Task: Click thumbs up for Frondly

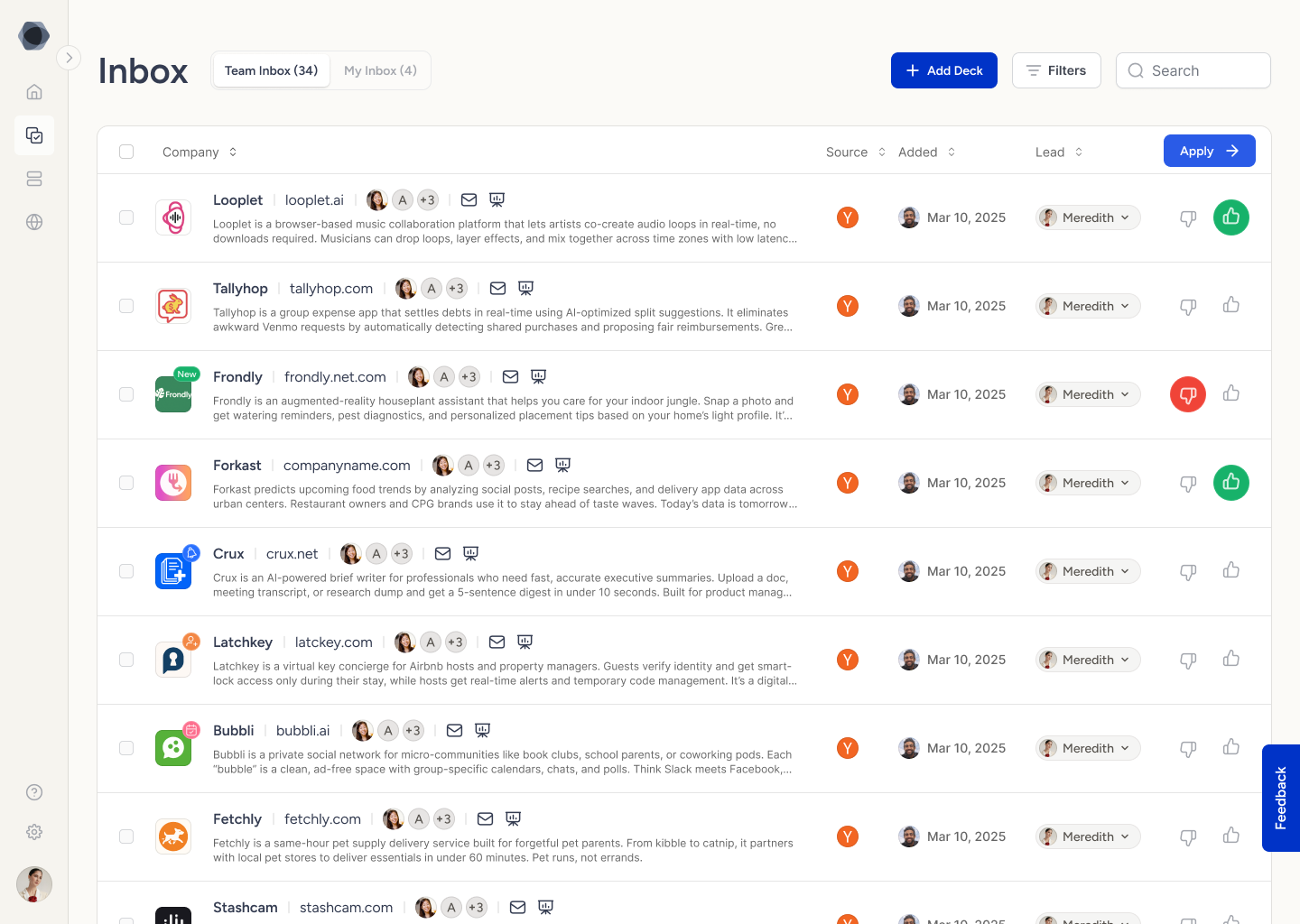Action: pyautogui.click(x=1231, y=393)
